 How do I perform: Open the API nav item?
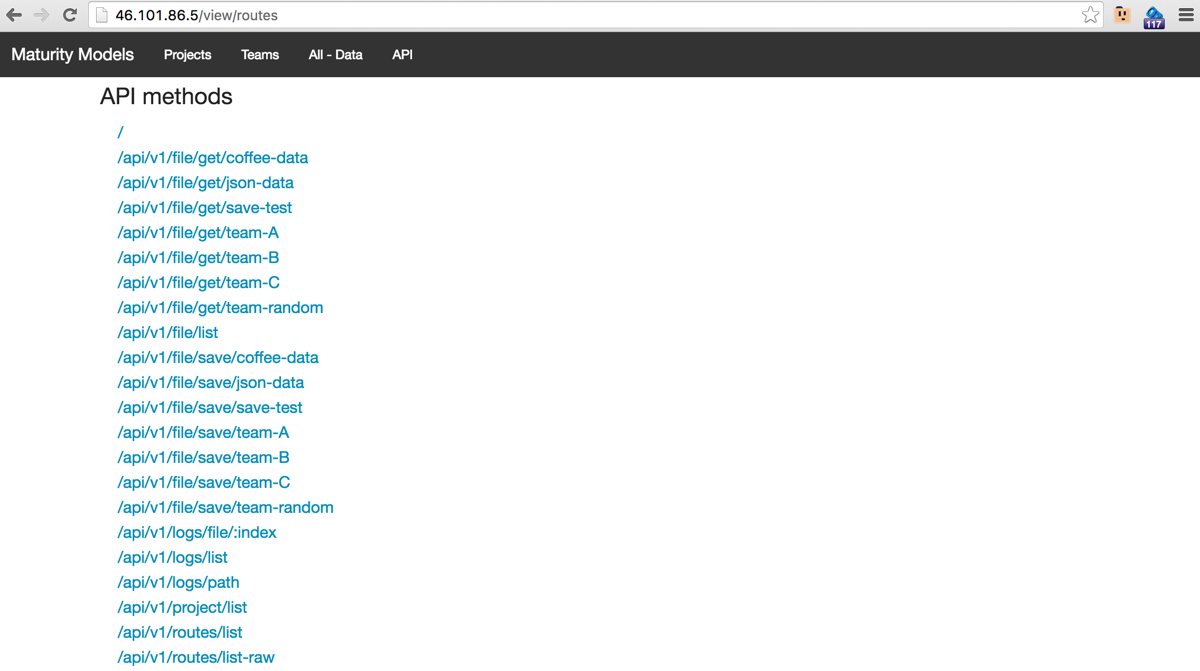(402, 55)
